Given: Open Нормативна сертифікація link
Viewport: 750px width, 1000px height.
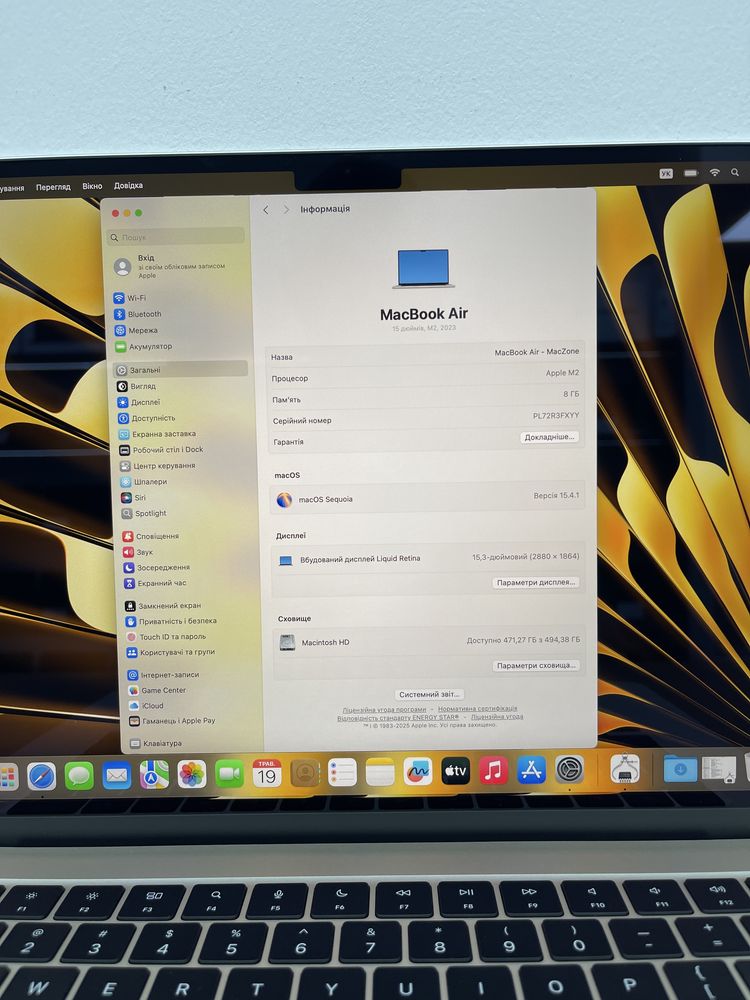Looking at the screenshot, I should (x=478, y=709).
